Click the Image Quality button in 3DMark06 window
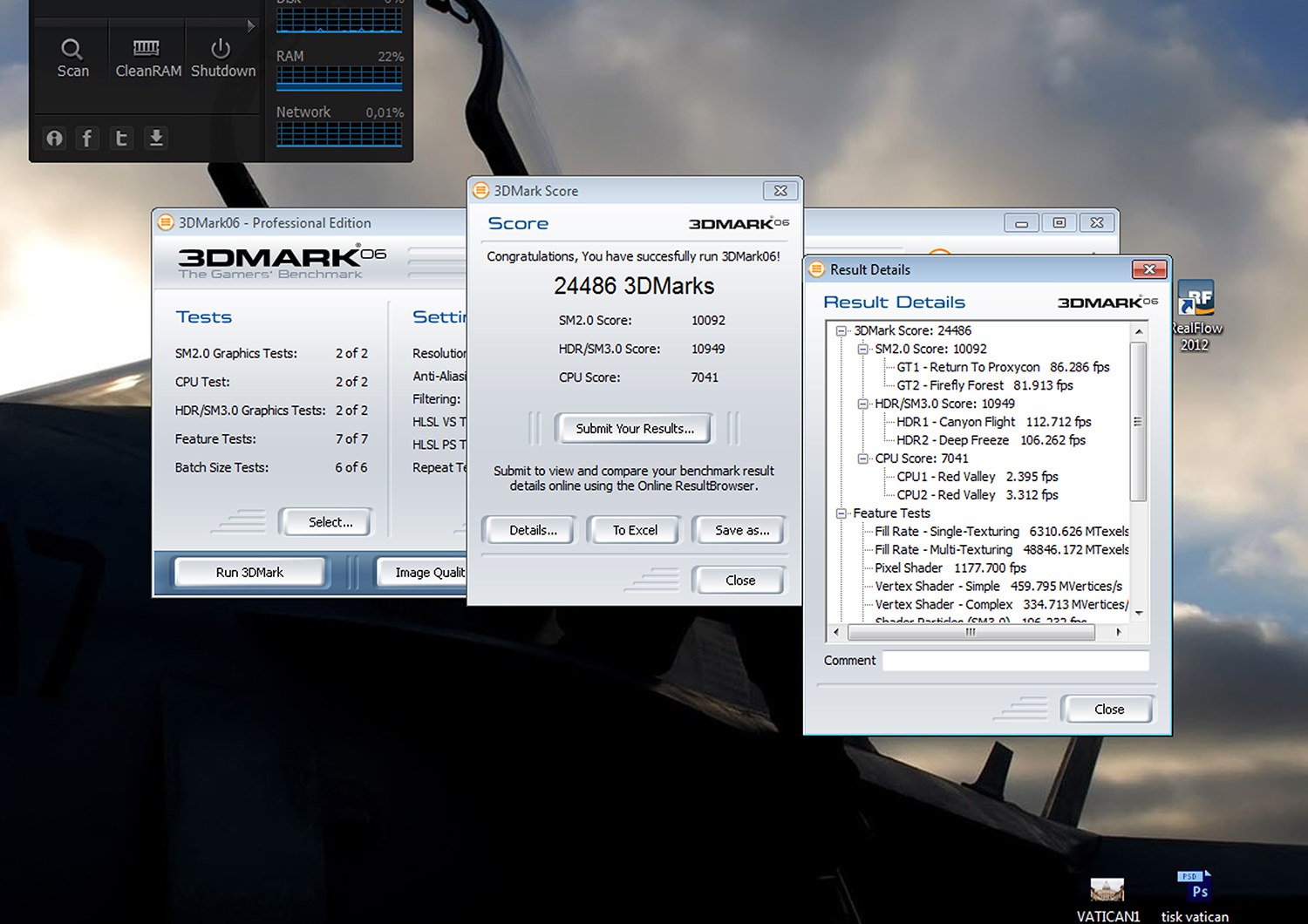 click(422, 573)
